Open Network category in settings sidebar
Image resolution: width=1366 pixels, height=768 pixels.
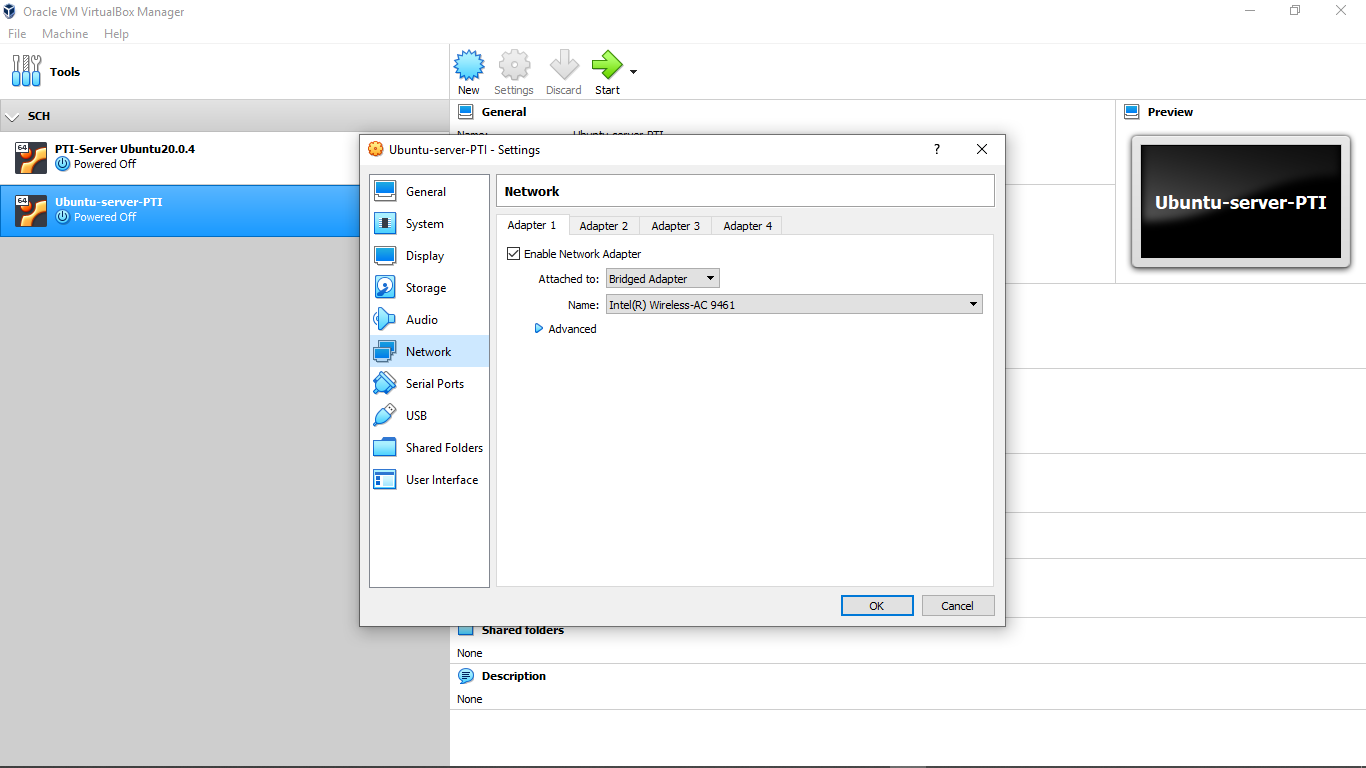pos(429,352)
